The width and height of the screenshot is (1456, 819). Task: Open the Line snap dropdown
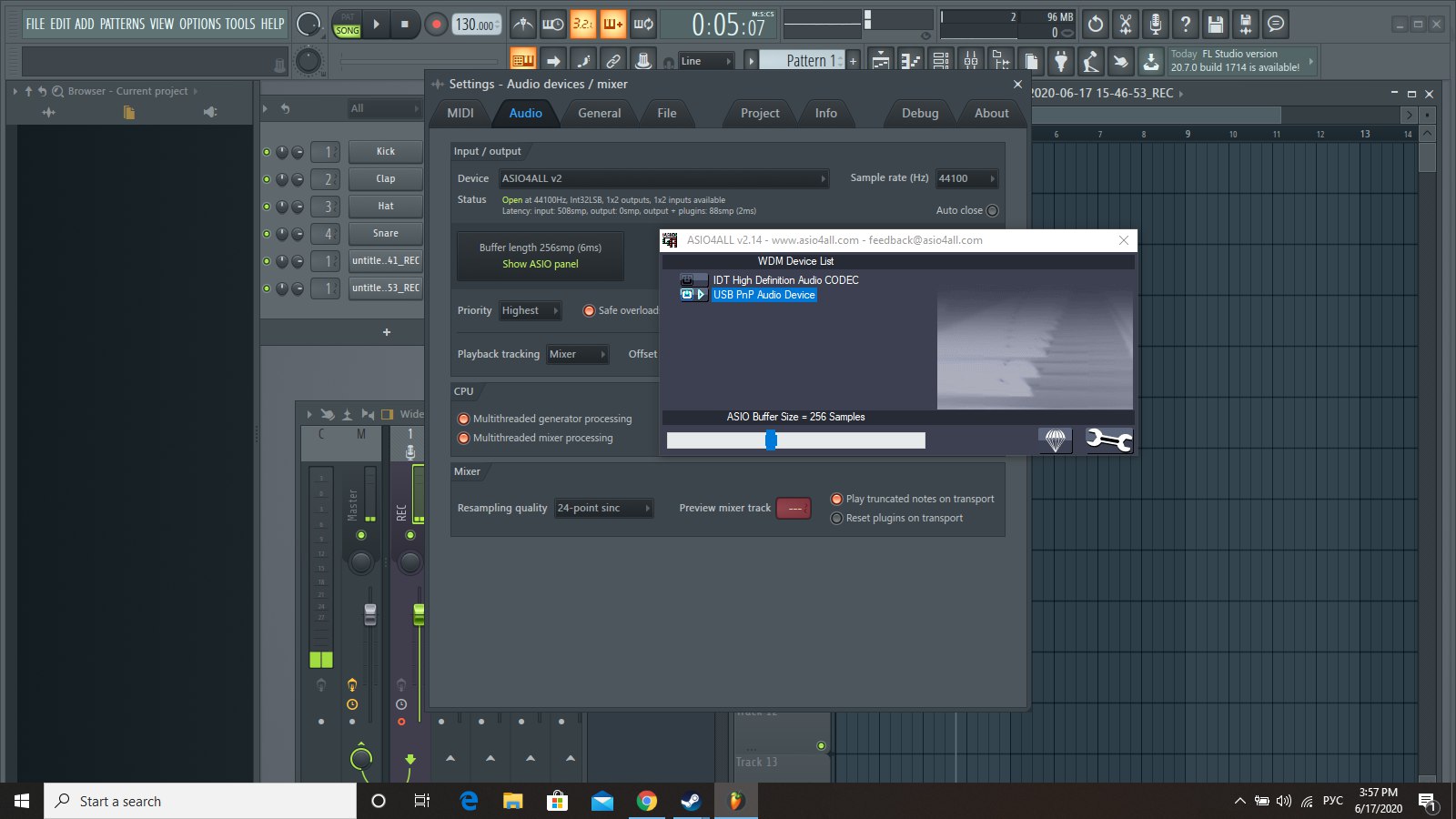pyautogui.click(x=706, y=61)
